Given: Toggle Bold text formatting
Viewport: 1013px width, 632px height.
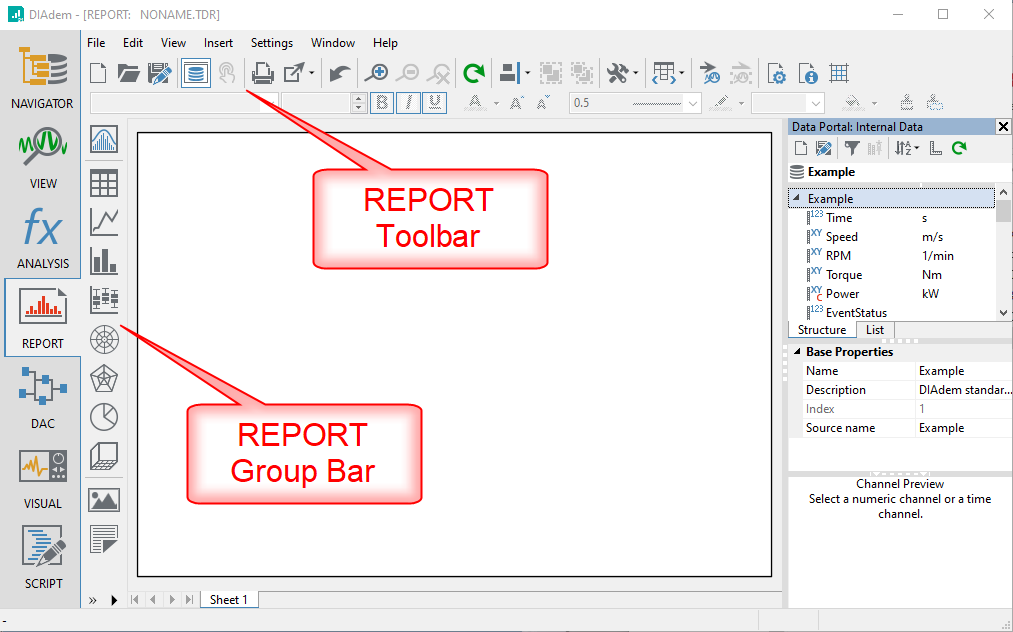Looking at the screenshot, I should [x=382, y=103].
